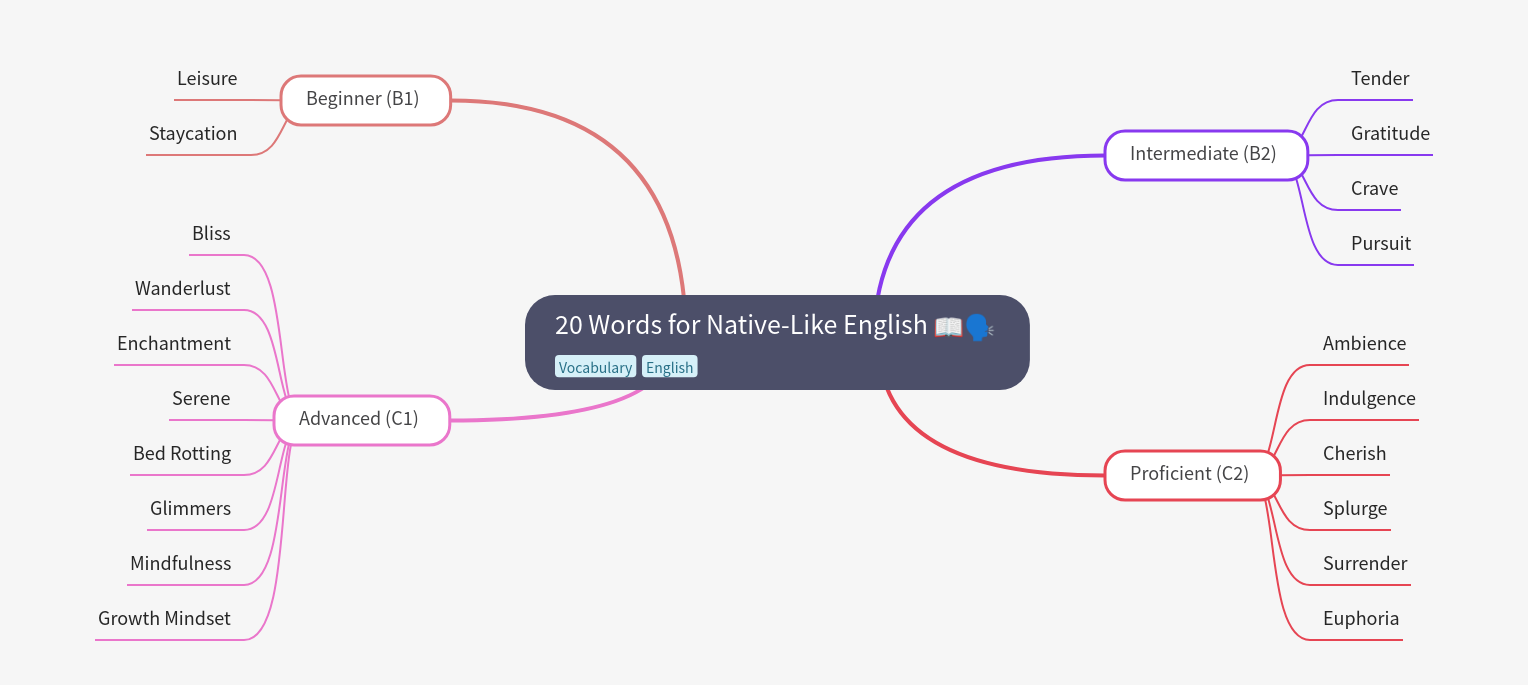Click the word Euphoria
Screen dimensions: 1528x685
click(x=1361, y=618)
